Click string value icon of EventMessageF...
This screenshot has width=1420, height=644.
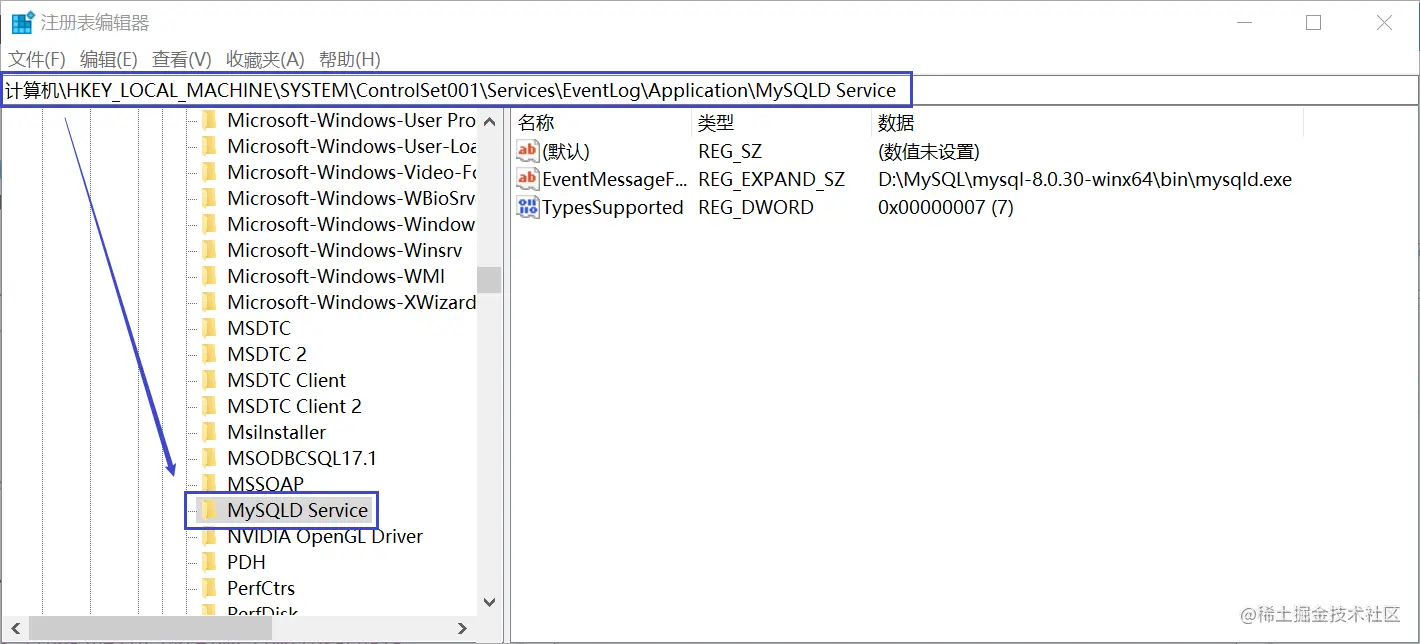point(527,179)
